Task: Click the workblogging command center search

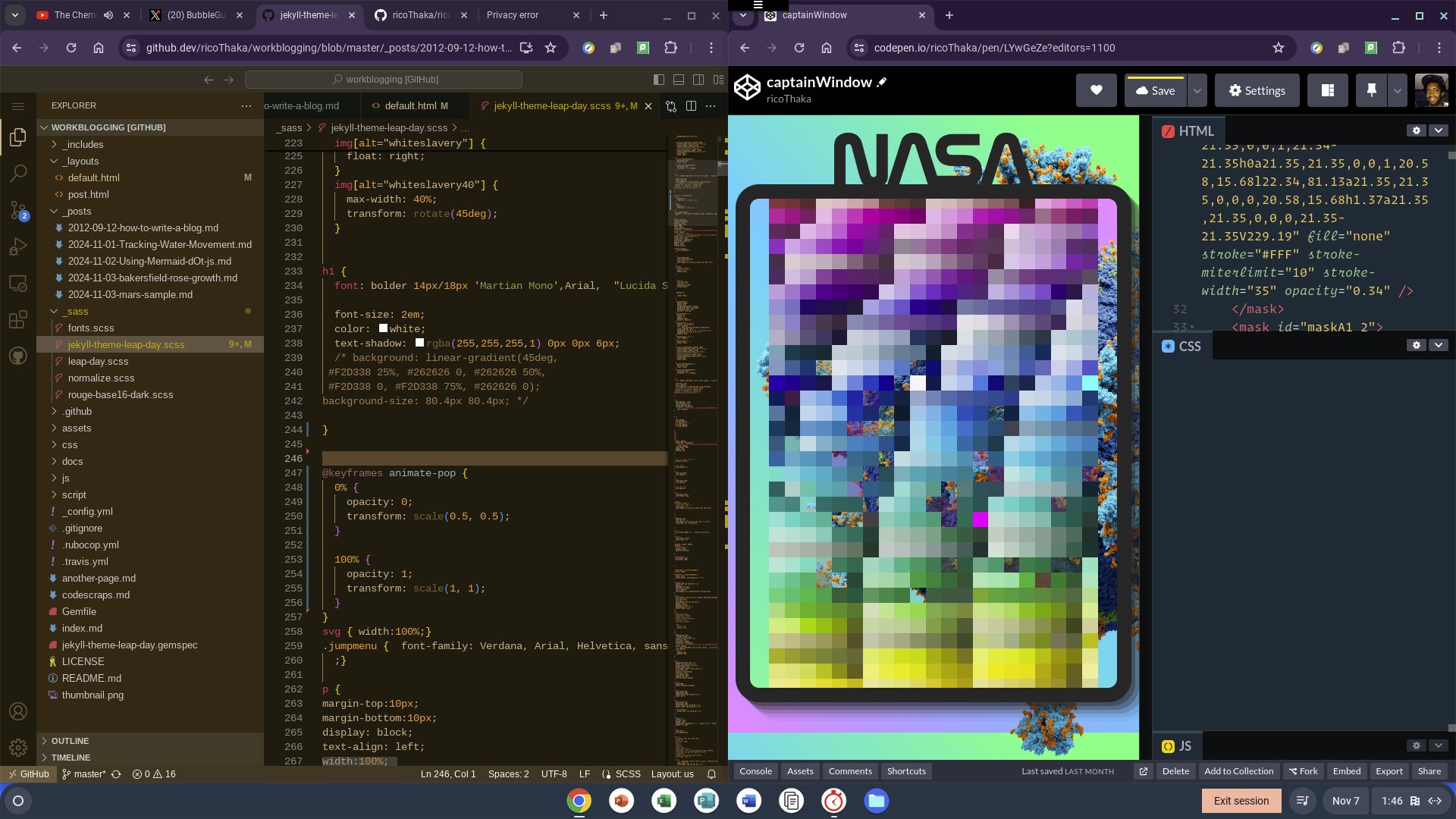Action: (x=384, y=79)
